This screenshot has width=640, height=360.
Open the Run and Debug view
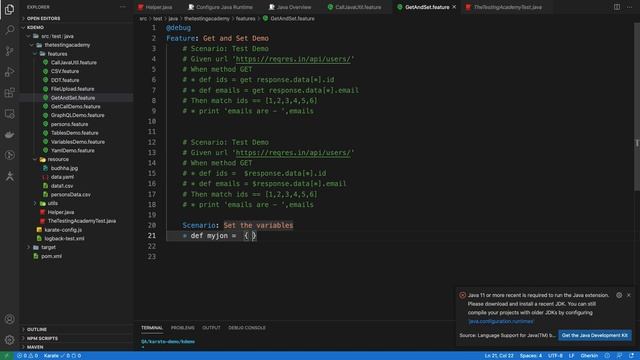point(9,72)
